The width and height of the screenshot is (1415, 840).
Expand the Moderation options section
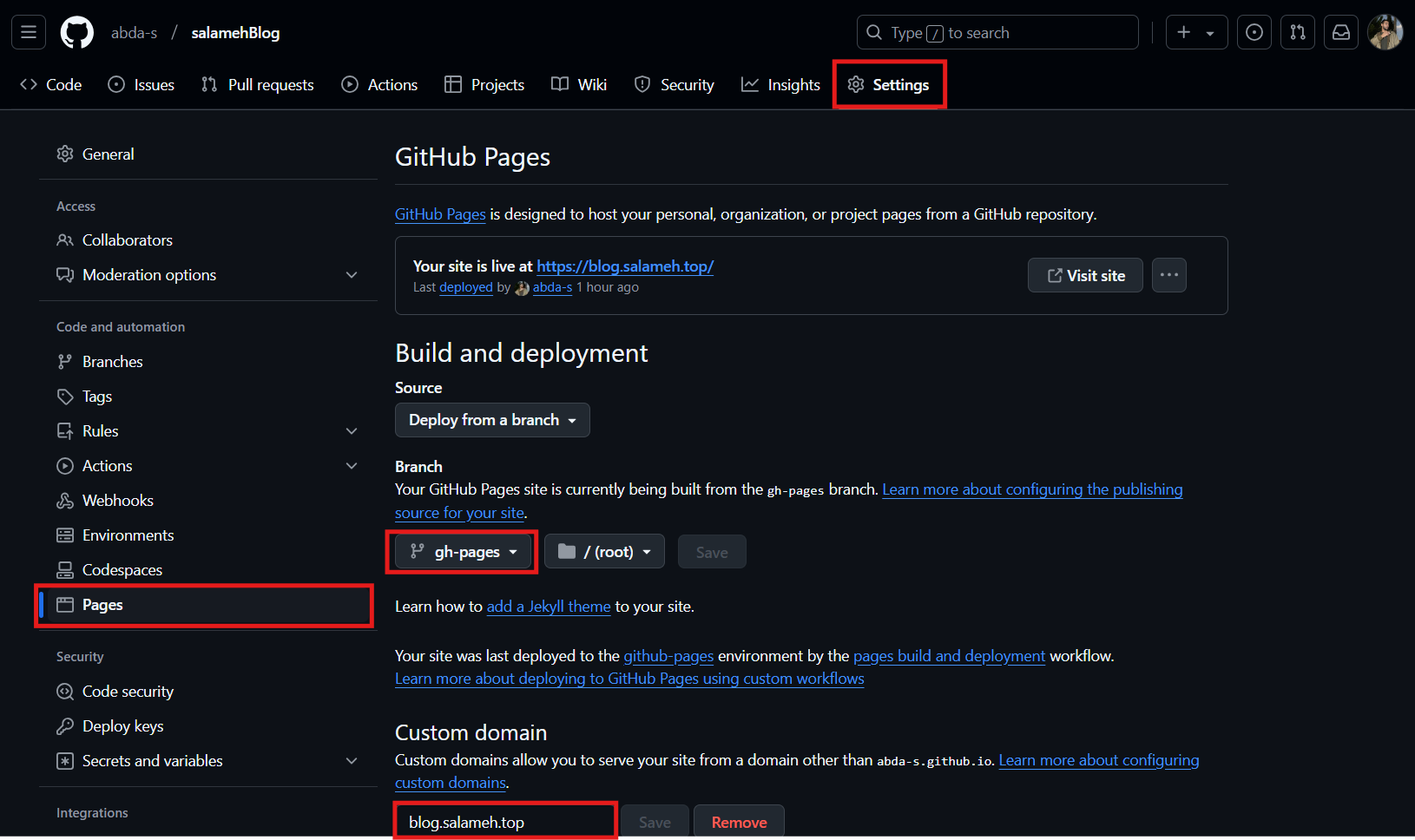pos(351,275)
